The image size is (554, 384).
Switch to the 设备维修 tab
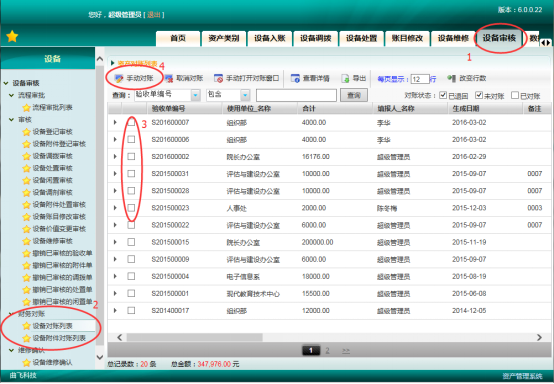453,38
